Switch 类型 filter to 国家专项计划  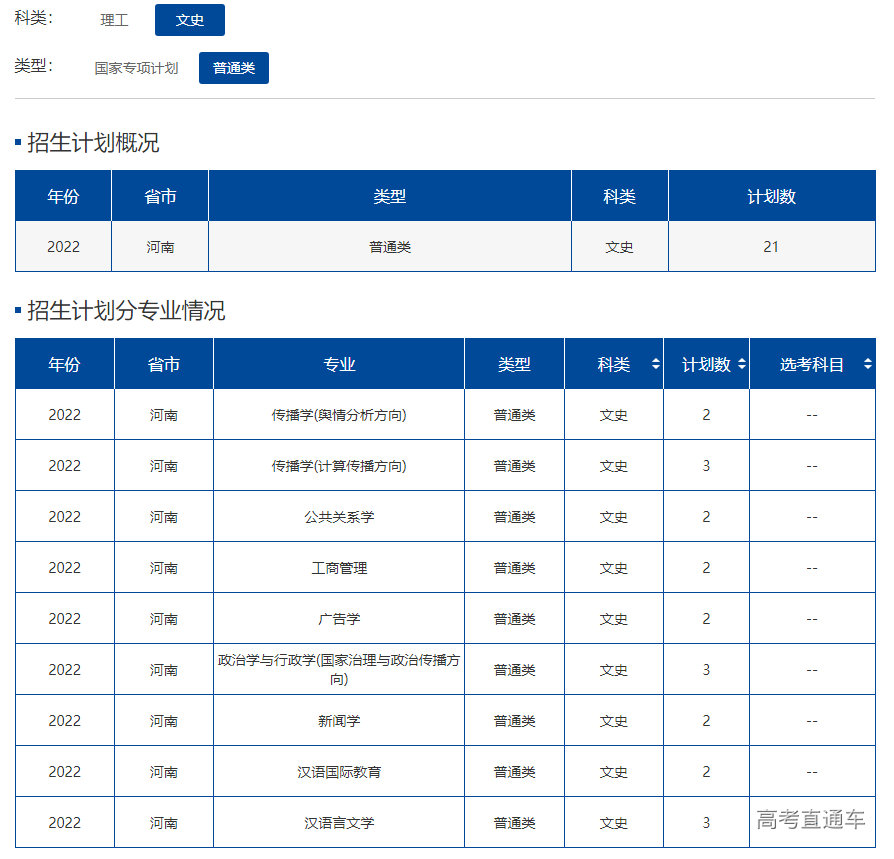coord(136,70)
